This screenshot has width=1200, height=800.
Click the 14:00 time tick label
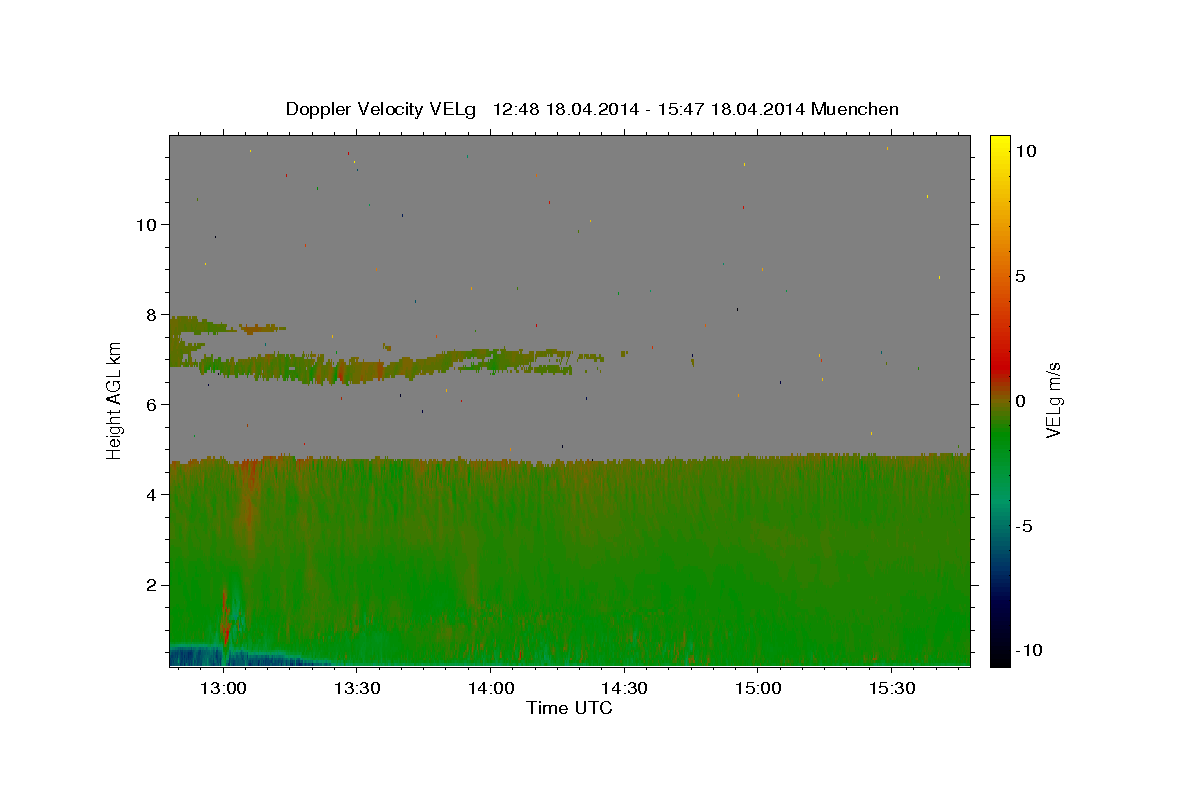click(490, 689)
